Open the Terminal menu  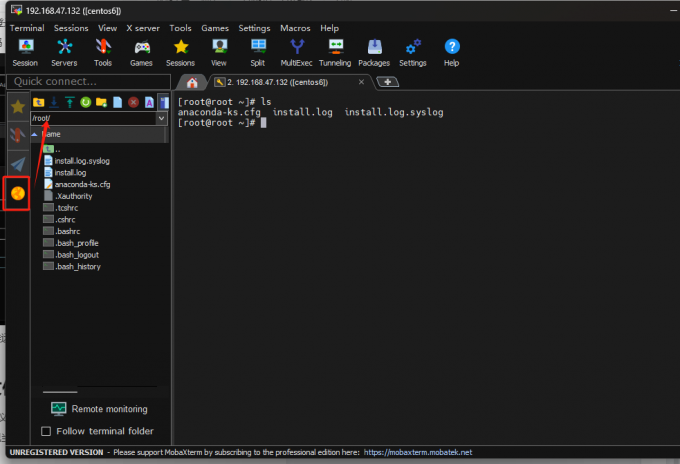coord(27,28)
